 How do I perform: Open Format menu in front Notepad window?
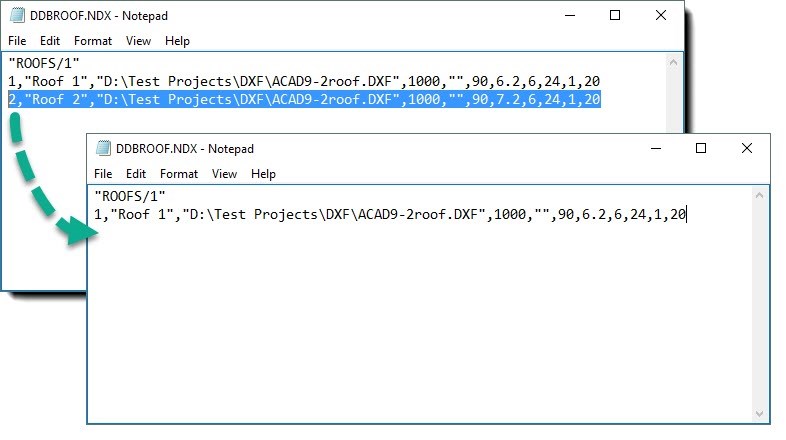click(x=179, y=174)
